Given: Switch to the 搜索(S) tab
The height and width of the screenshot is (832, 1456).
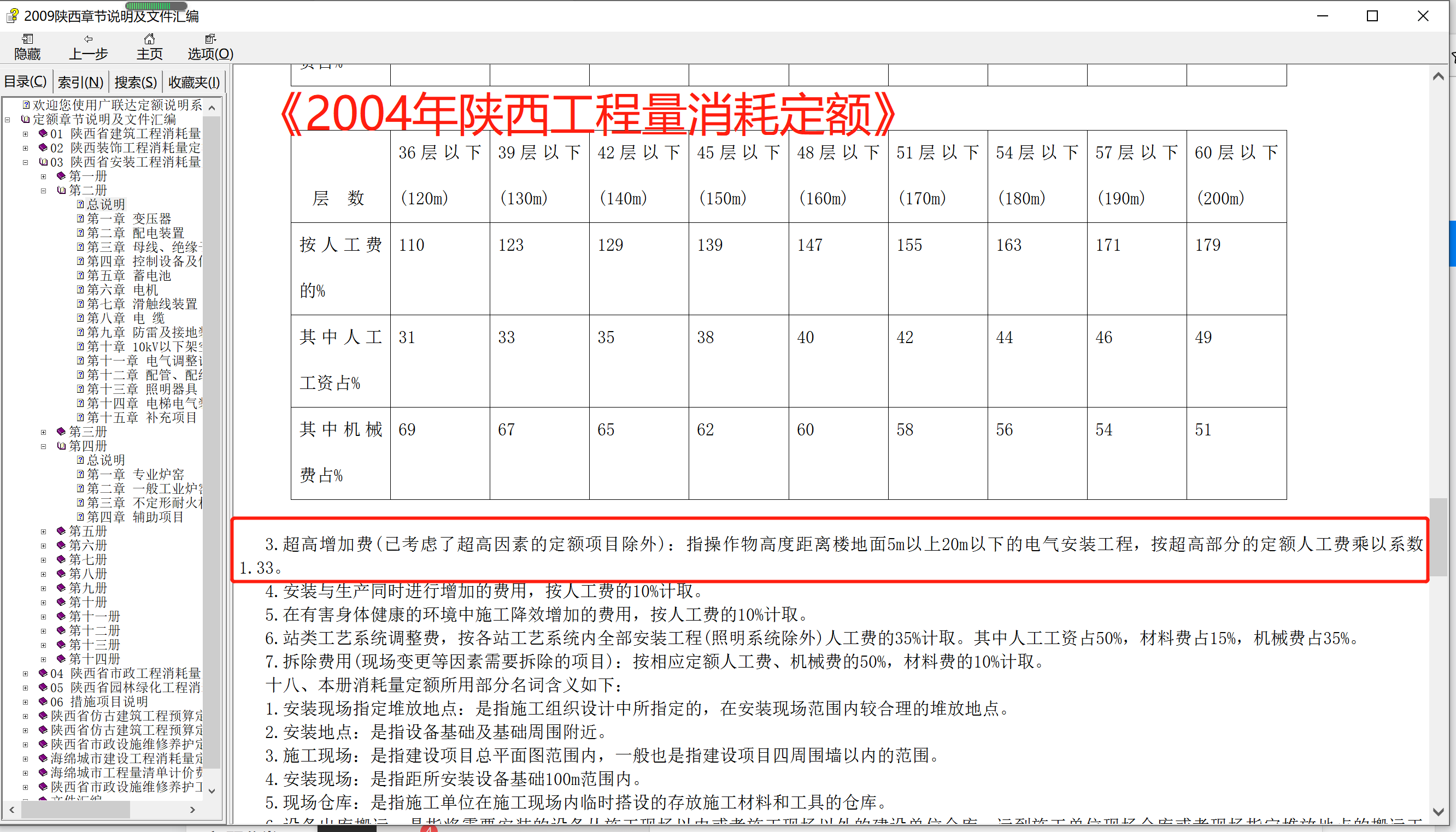Looking at the screenshot, I should click(136, 82).
